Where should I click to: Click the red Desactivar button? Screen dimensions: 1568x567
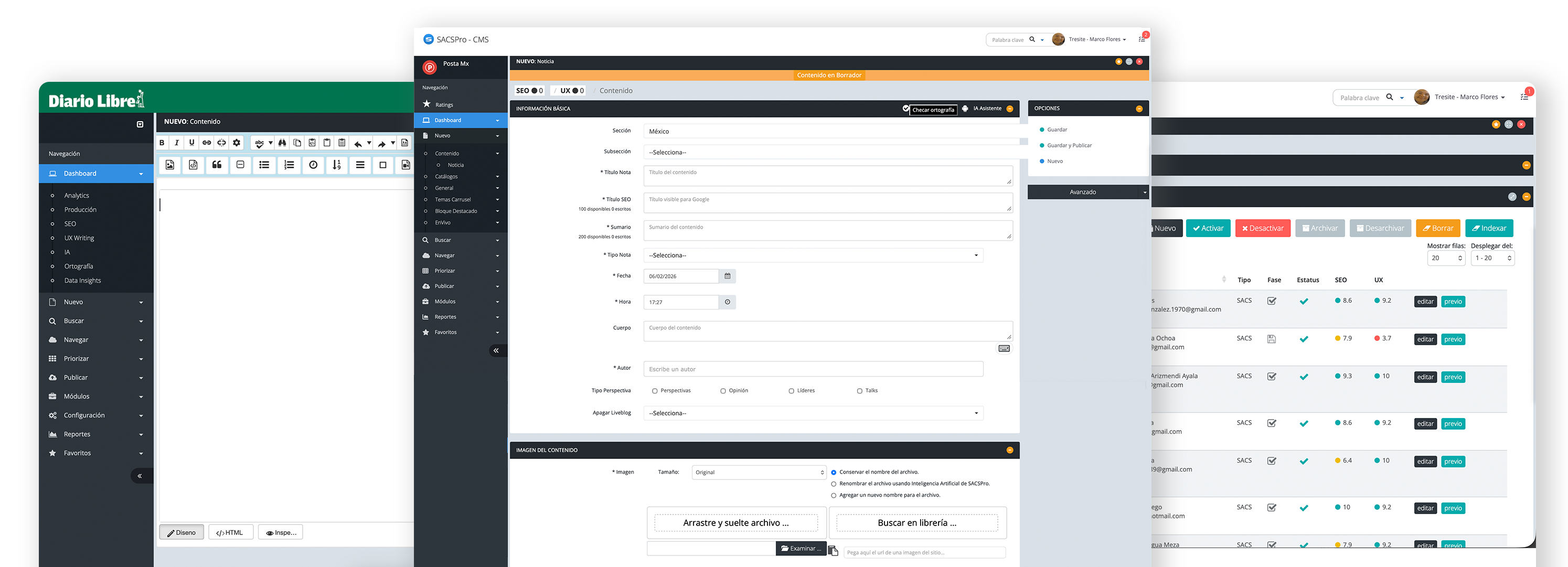1263,229
